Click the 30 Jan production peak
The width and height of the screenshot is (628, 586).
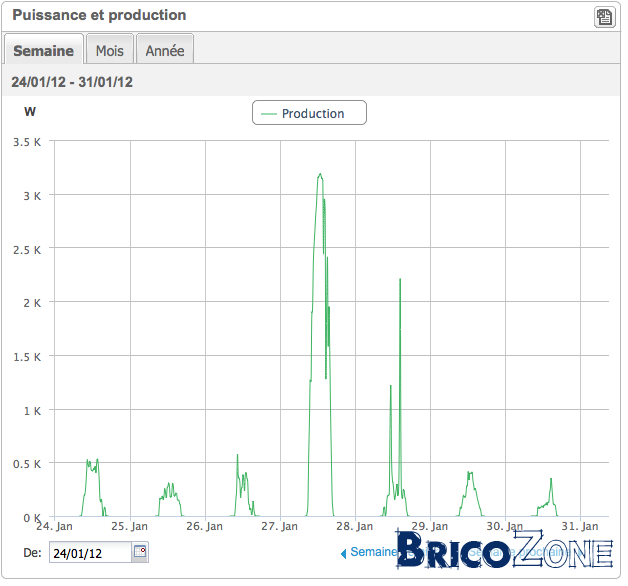tap(551, 479)
